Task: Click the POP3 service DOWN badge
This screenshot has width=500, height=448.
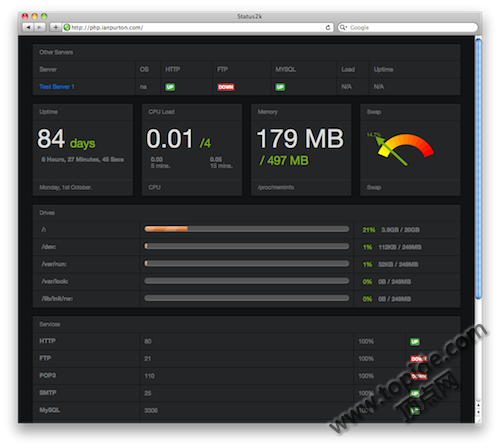Action: 419,376
